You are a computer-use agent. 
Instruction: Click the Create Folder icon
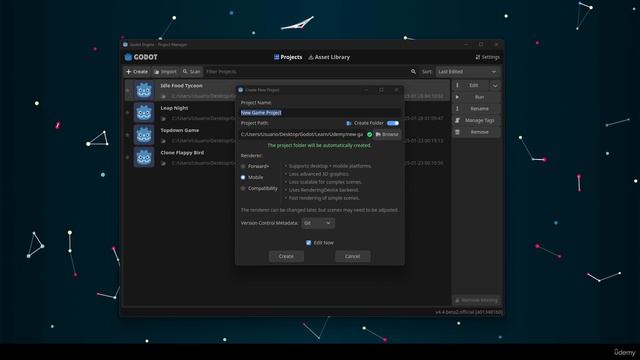349,123
